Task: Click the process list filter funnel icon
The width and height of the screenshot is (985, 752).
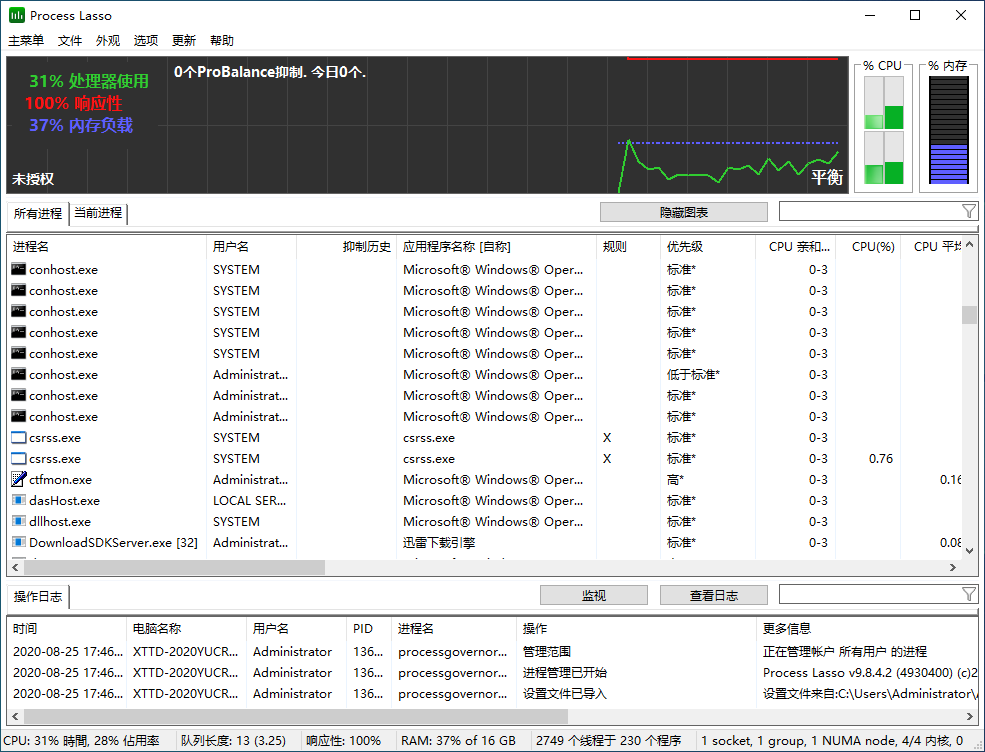Action: pyautogui.click(x=969, y=212)
